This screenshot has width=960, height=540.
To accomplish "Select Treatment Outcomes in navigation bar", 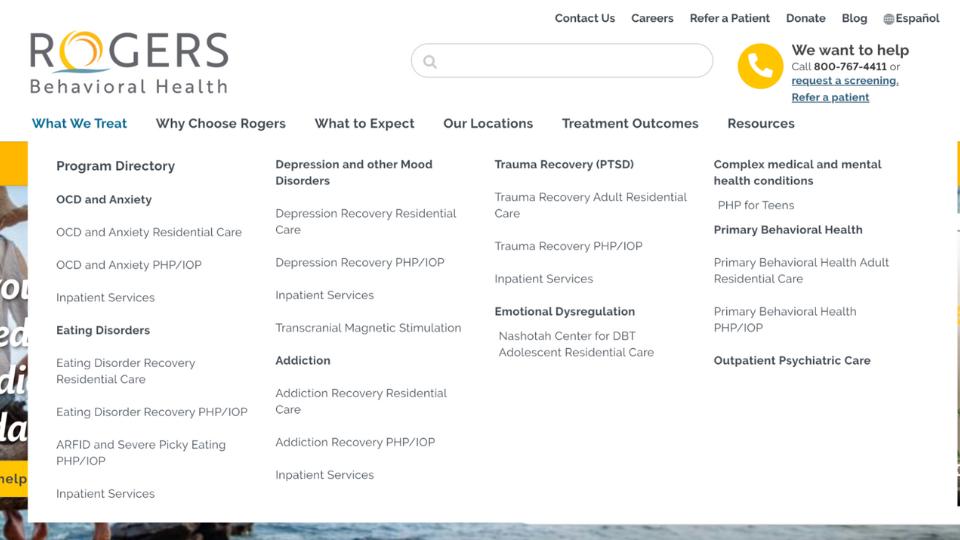I will click(630, 123).
